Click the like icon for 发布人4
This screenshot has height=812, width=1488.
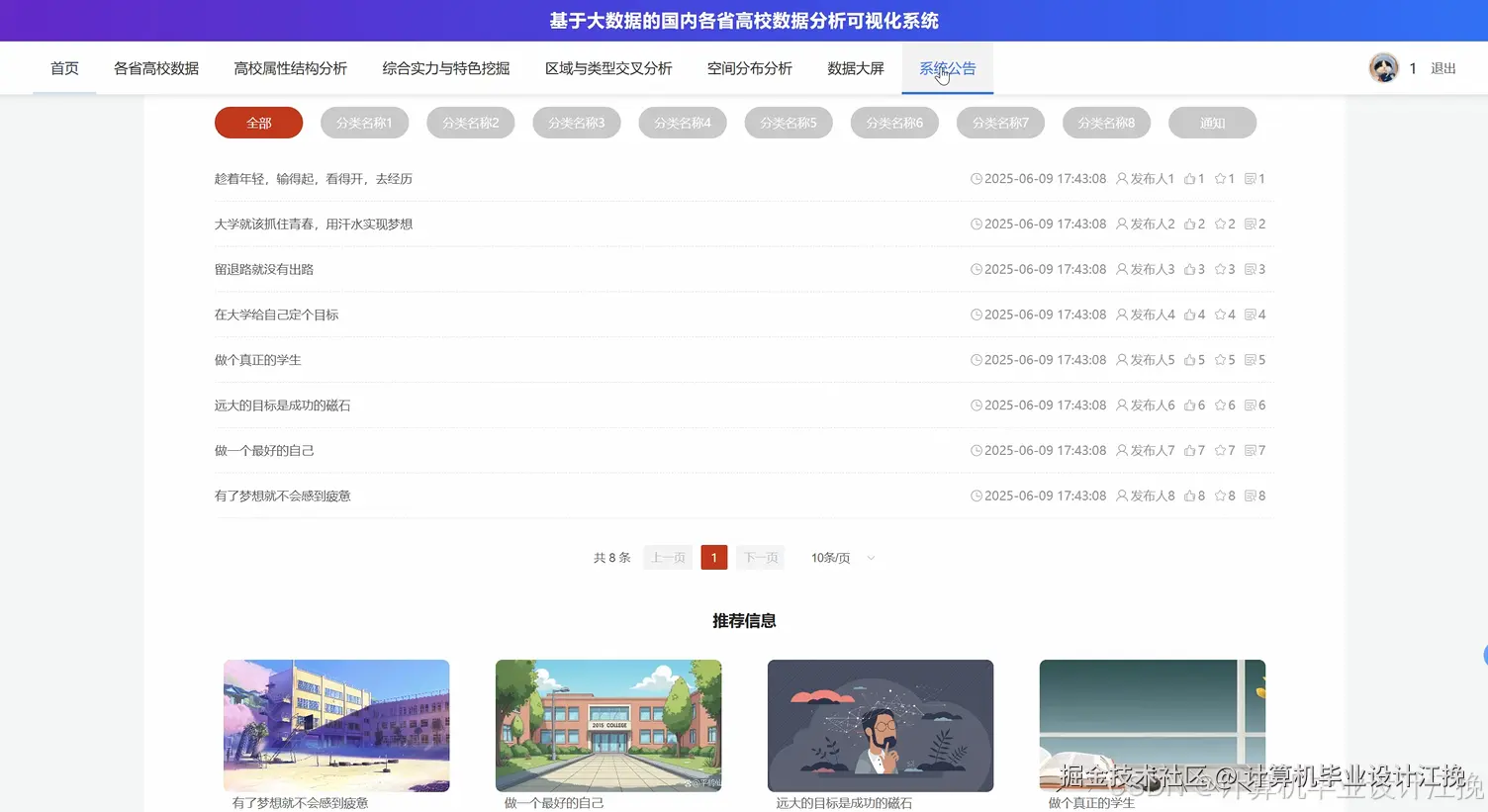pos(1189,315)
